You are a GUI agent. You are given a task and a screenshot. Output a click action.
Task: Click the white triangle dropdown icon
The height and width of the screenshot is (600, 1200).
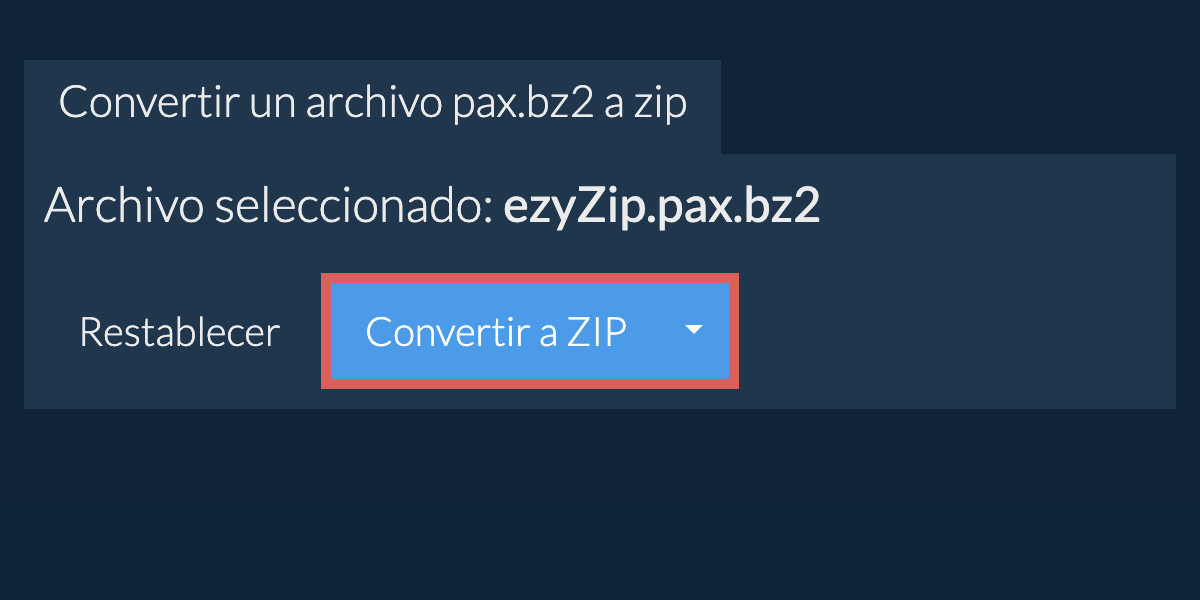pos(695,330)
